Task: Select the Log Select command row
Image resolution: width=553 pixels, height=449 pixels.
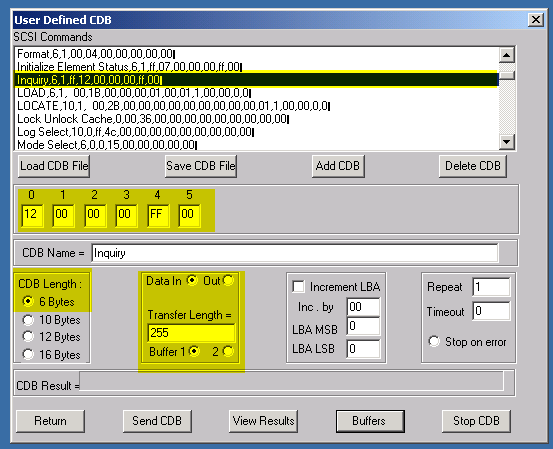Action: pyautogui.click(x=256, y=132)
